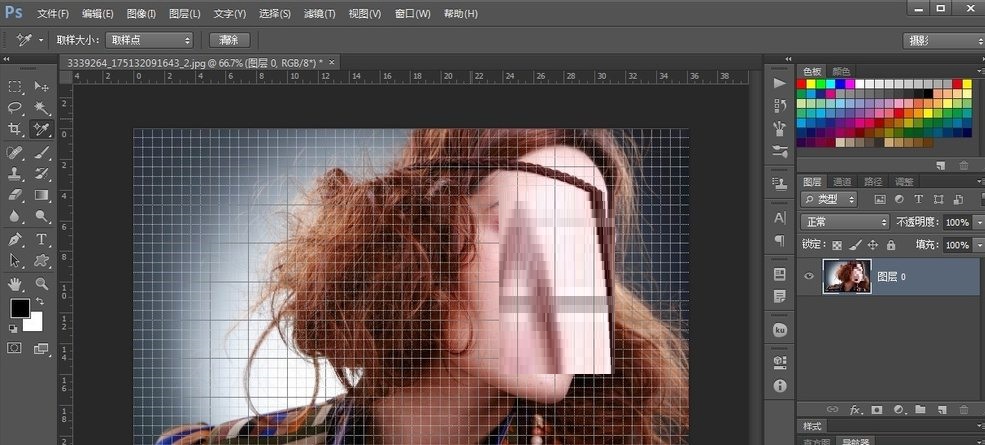
Task: Select the Horizontal Type tool
Action: [x=41, y=239]
